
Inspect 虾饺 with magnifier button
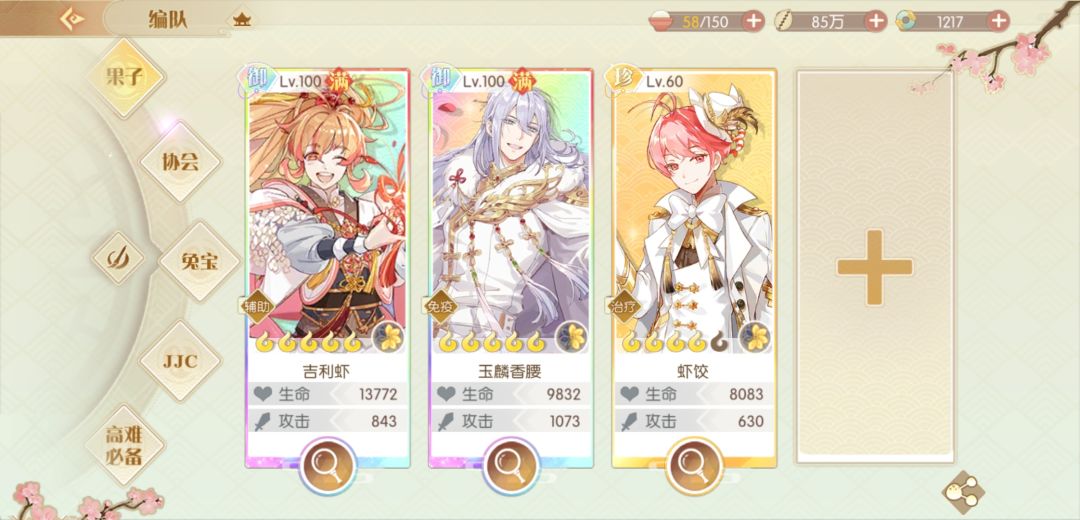694,466
